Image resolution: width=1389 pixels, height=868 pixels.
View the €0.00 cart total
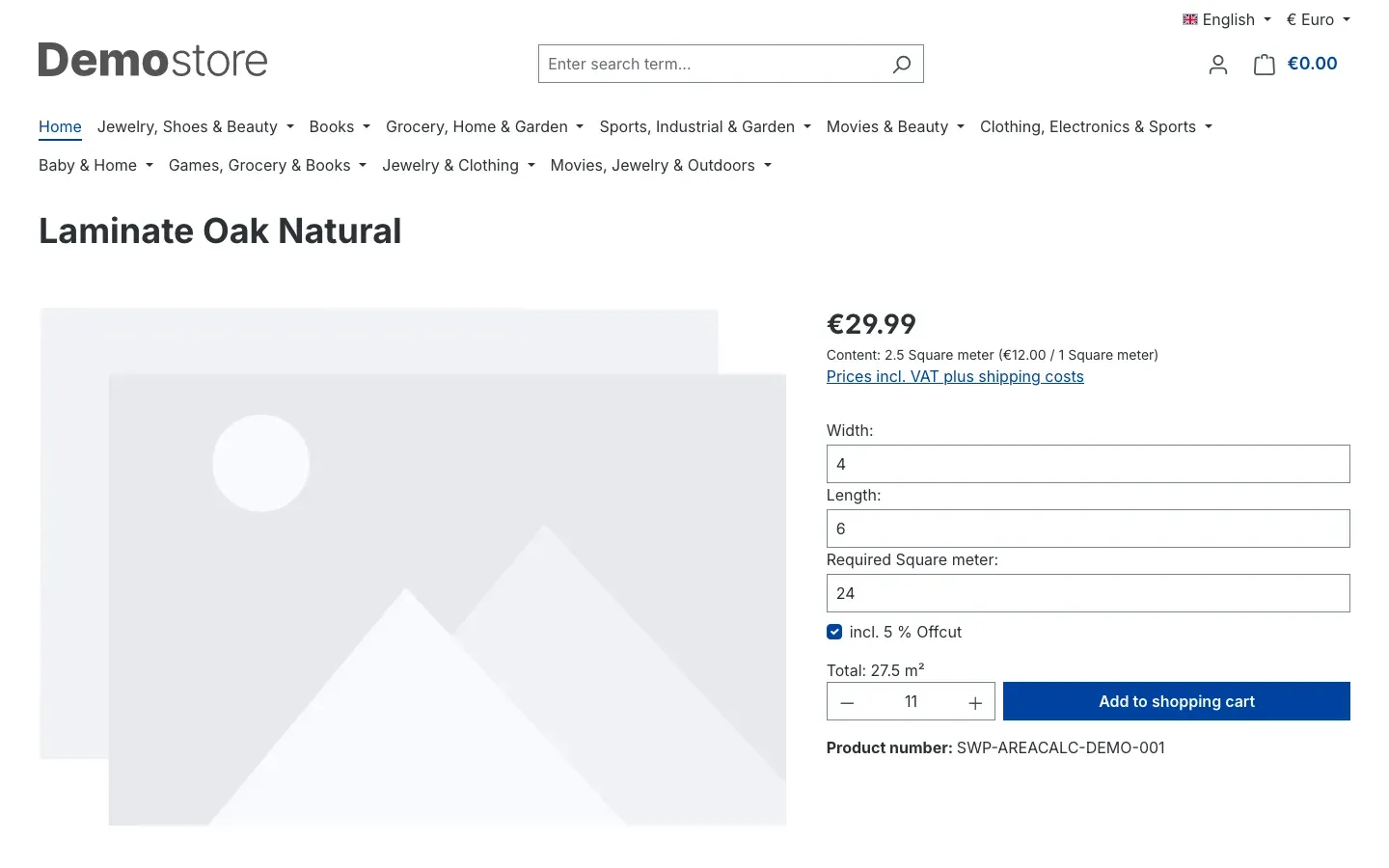(x=1312, y=64)
